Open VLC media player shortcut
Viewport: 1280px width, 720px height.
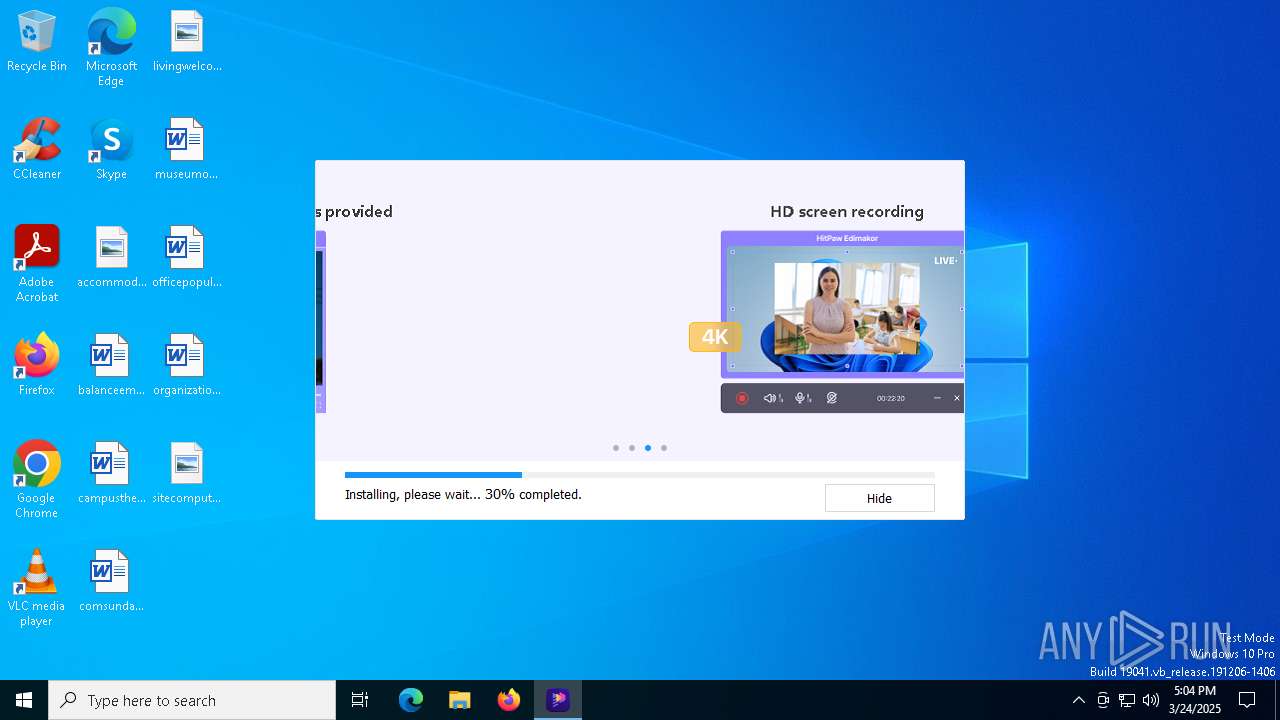point(37,588)
